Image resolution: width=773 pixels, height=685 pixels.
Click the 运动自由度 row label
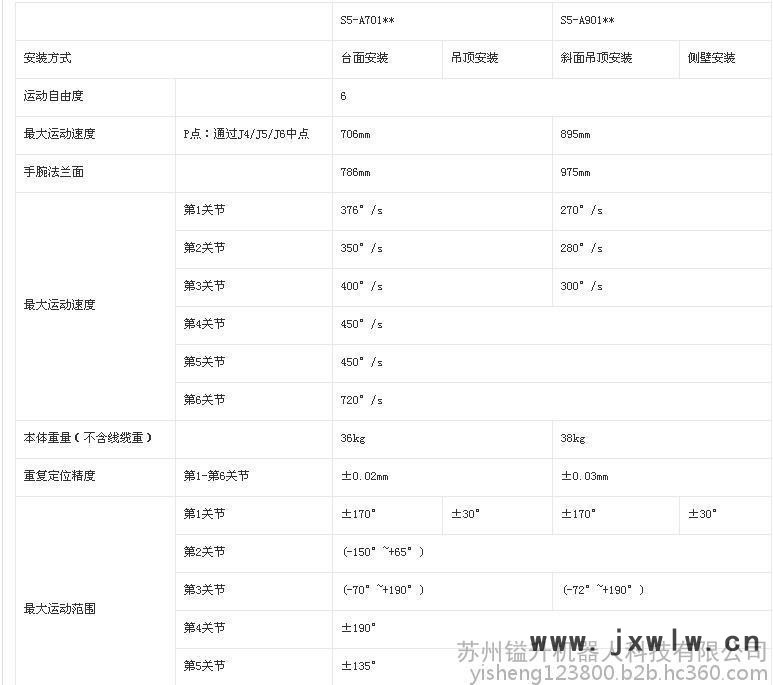coord(53,96)
